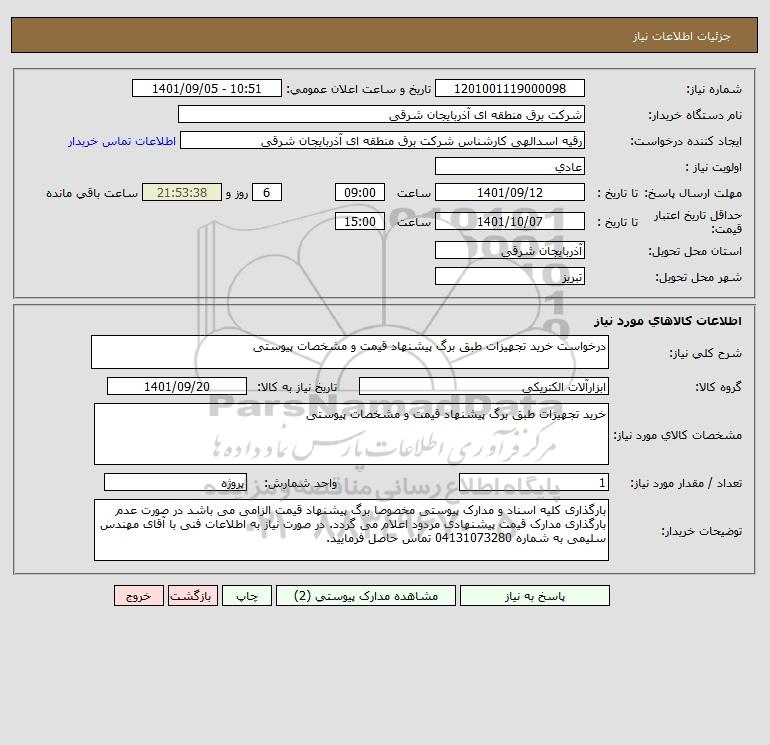Click general need description text box
Viewport: 770px width, 745px height.
pos(350,352)
